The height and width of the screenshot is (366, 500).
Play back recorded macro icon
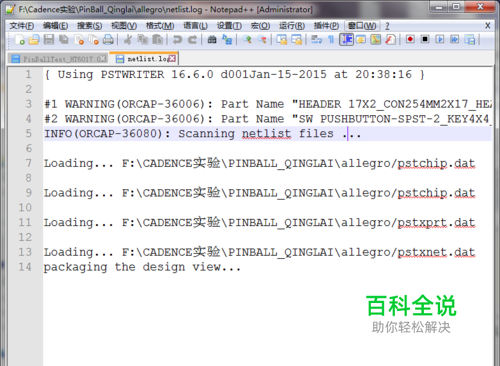pyautogui.click(x=440, y=39)
